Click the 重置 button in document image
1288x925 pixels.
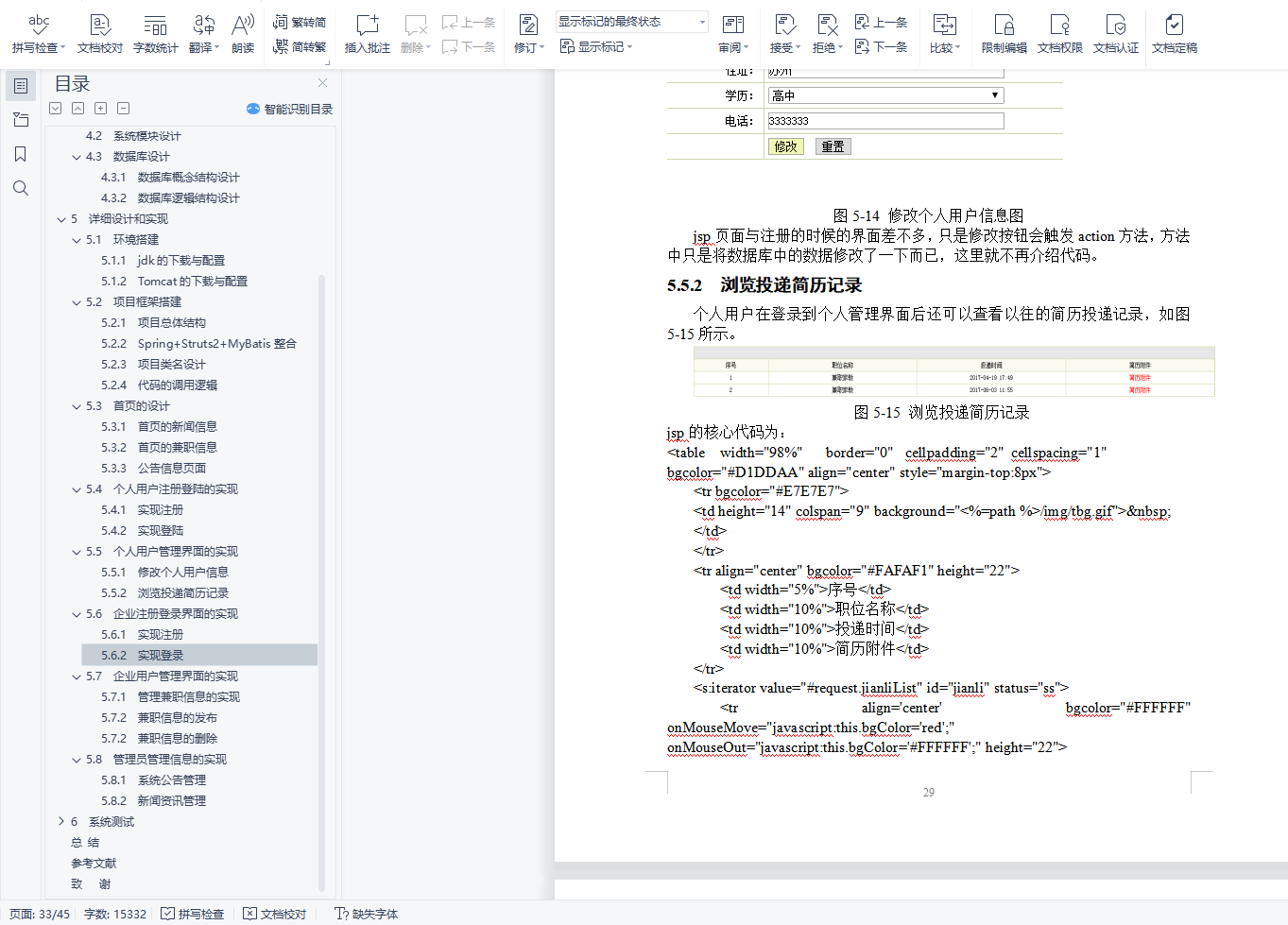click(833, 146)
